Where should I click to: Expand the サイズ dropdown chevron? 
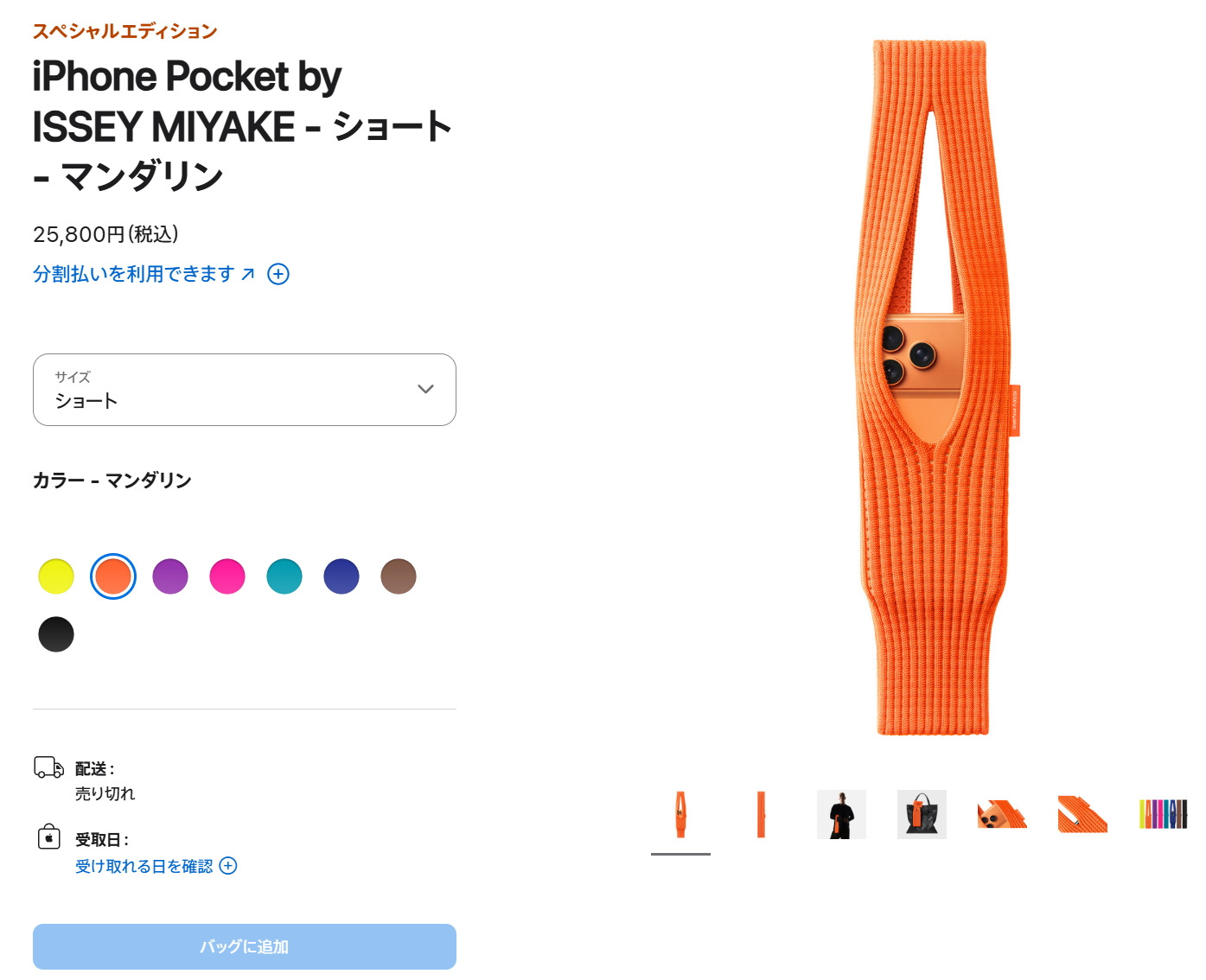[425, 389]
